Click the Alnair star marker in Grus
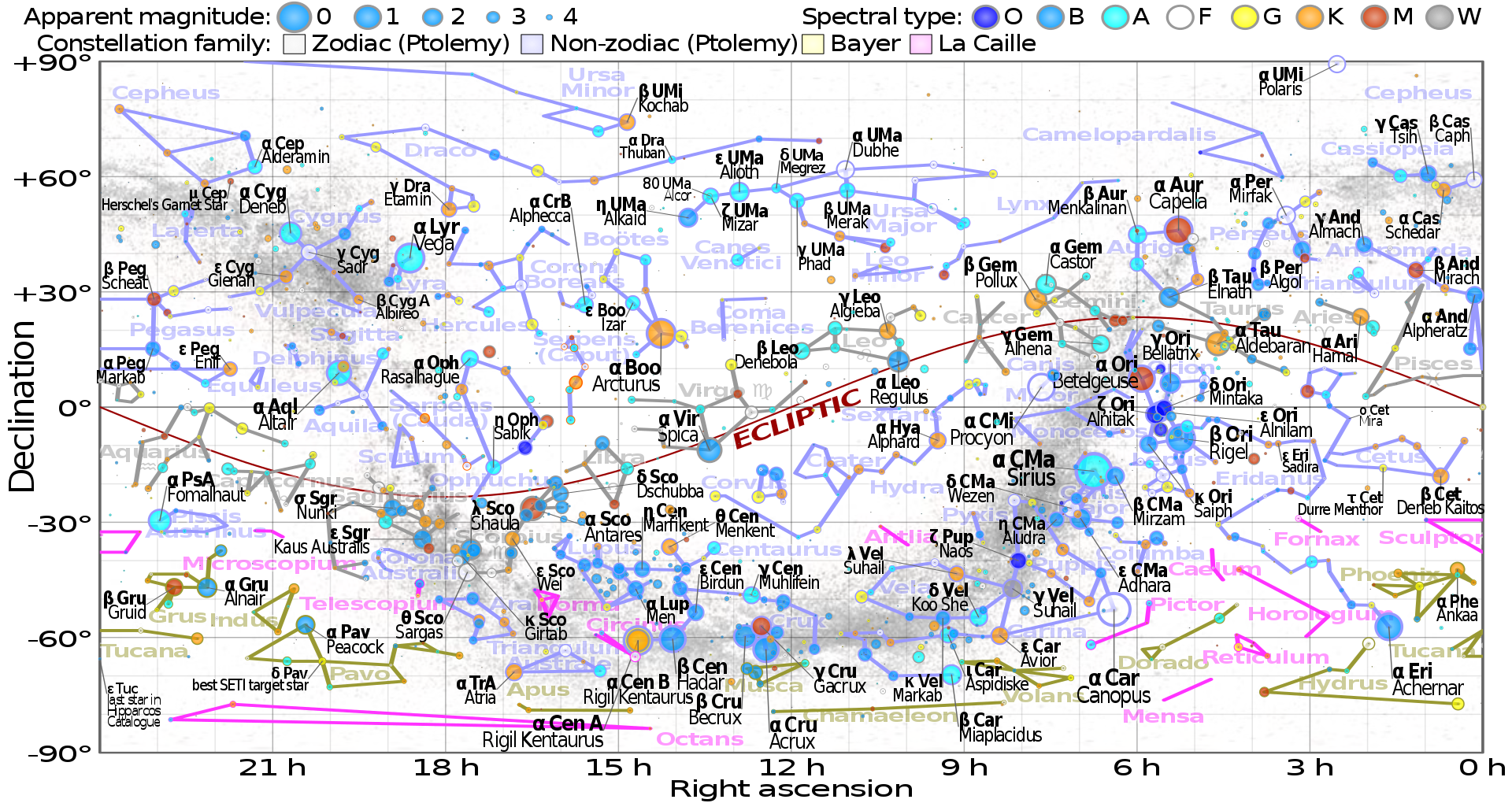The height and width of the screenshot is (803, 1512). tap(206, 587)
